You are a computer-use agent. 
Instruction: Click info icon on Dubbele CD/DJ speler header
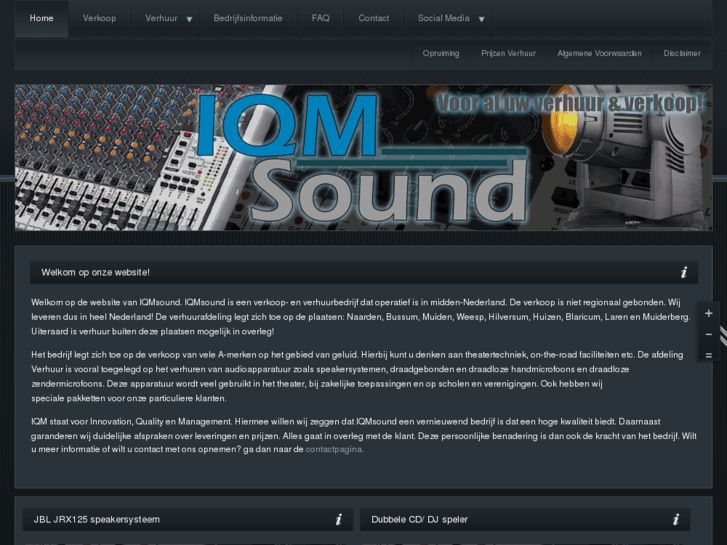(676, 520)
